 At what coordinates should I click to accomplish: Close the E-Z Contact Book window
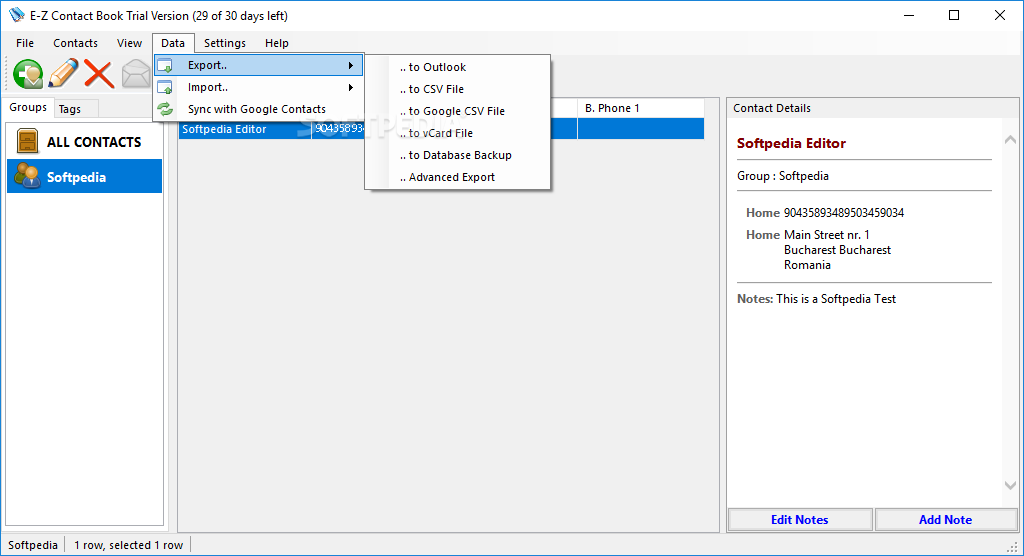tap(1000, 16)
